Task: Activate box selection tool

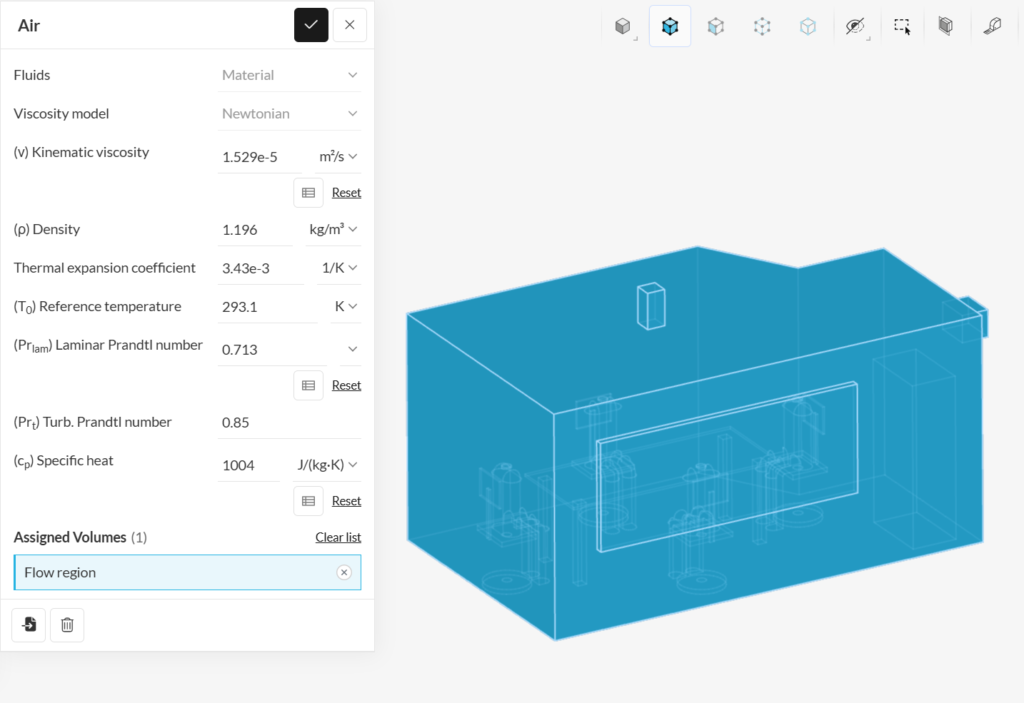Action: pos(902,26)
